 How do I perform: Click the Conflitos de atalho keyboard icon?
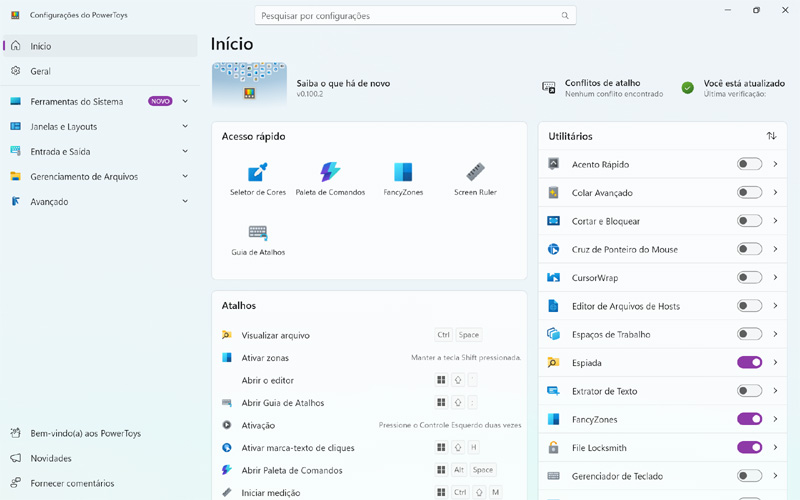click(x=548, y=88)
